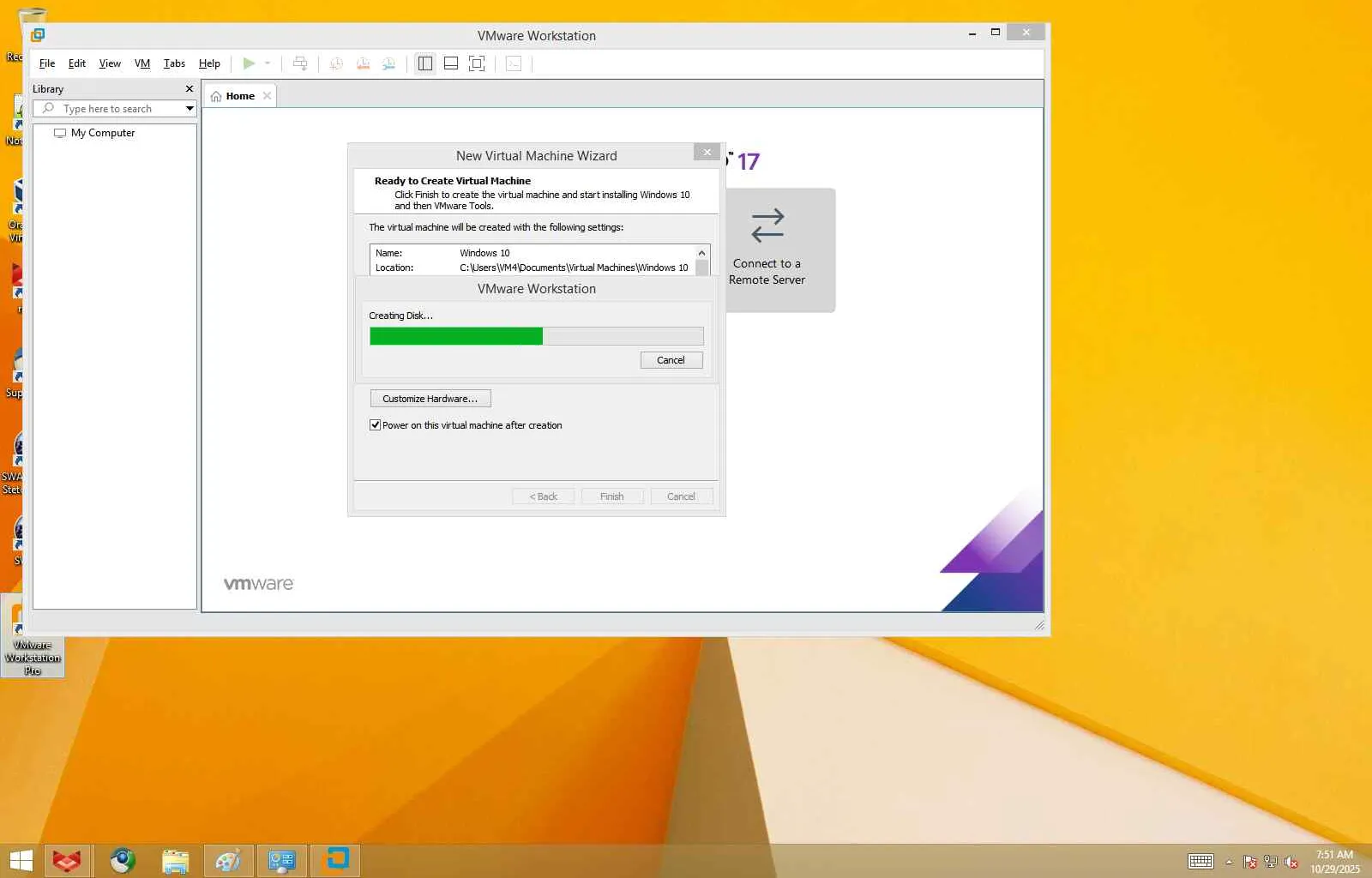Image resolution: width=1372 pixels, height=878 pixels.
Task: Click the console view toolbar icon
Action: (514, 63)
